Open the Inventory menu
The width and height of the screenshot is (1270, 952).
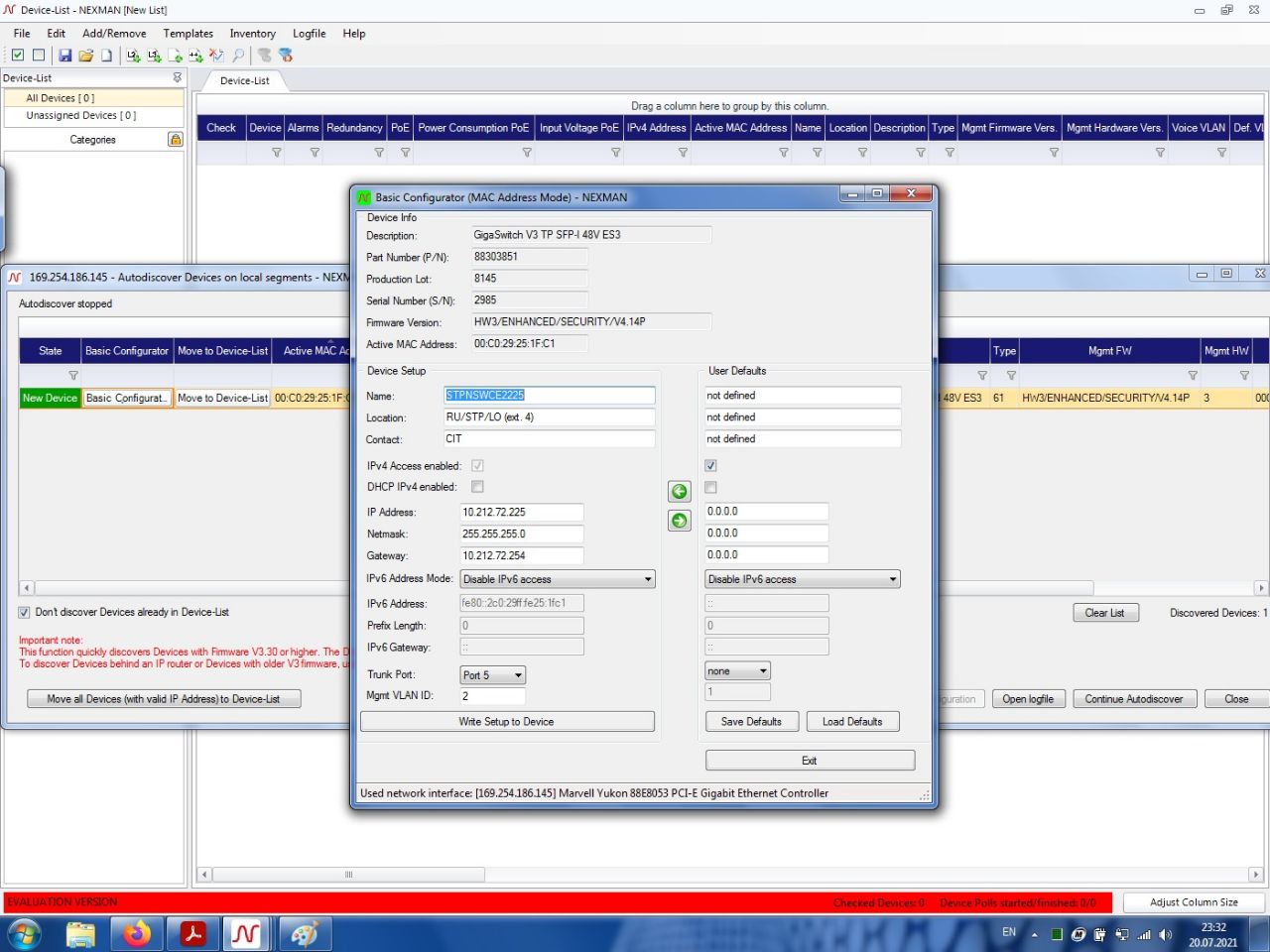coord(253,34)
